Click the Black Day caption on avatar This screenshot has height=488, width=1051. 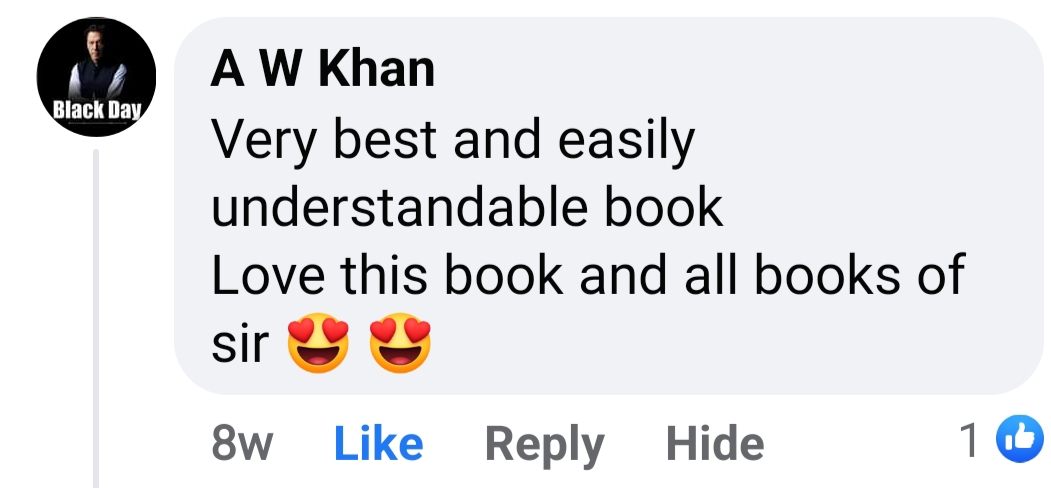97,111
